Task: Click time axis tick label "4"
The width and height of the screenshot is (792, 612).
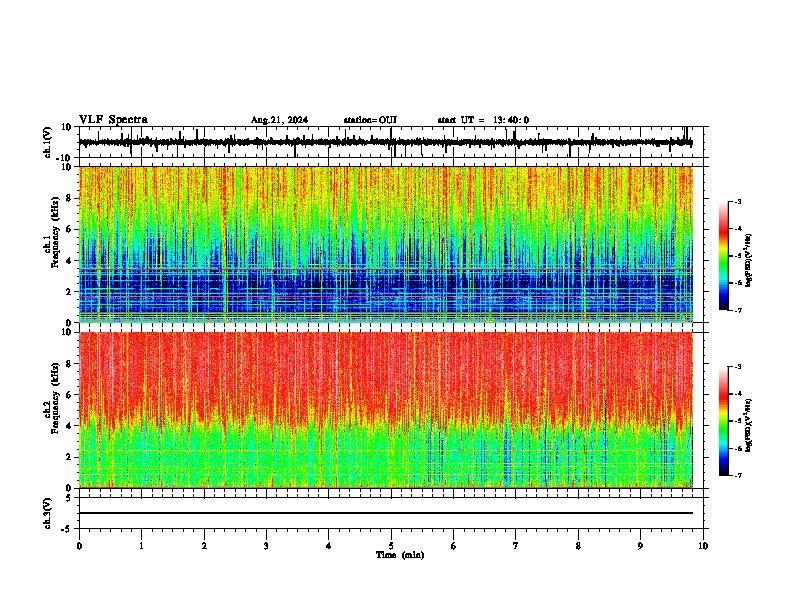Action: click(x=329, y=546)
